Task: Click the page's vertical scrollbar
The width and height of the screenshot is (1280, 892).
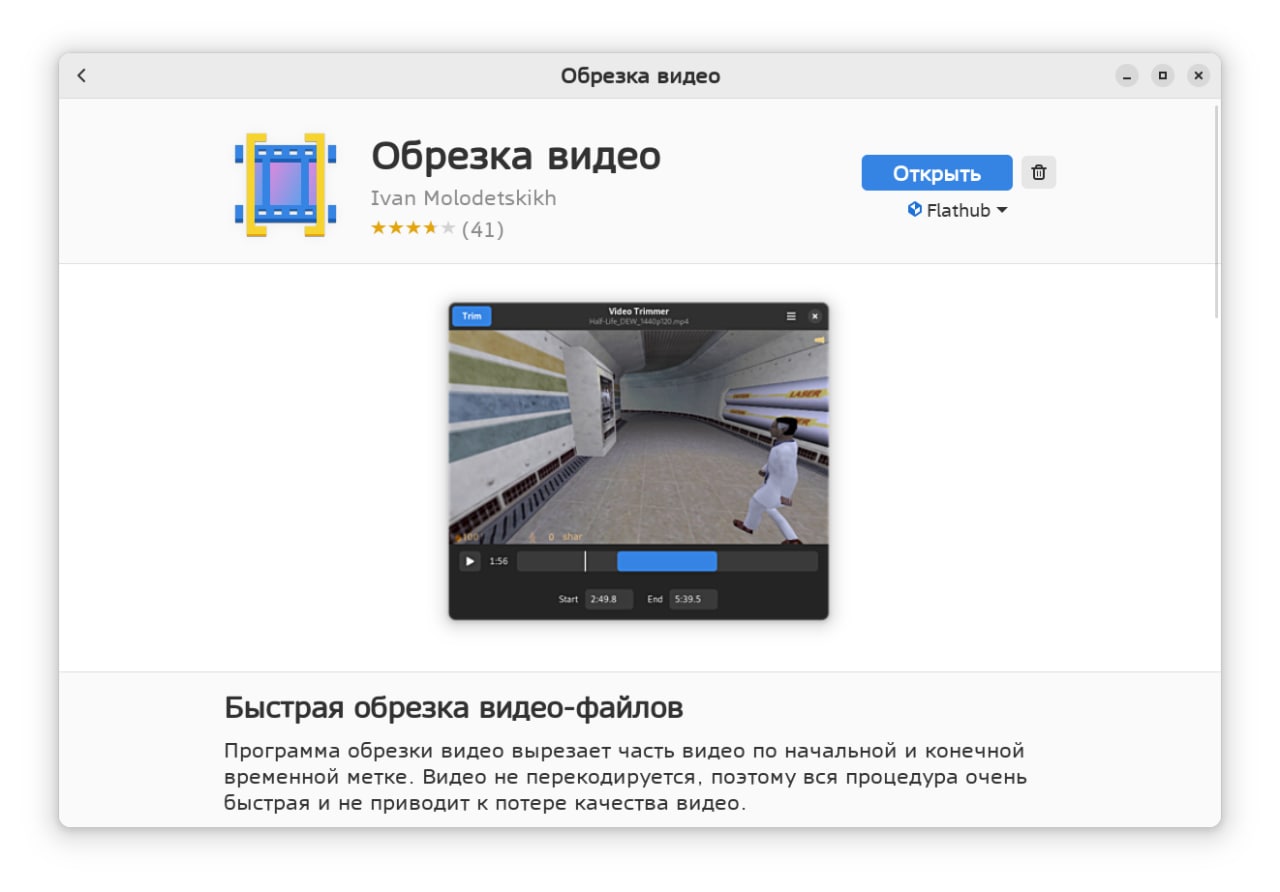Action: pos(1216,210)
